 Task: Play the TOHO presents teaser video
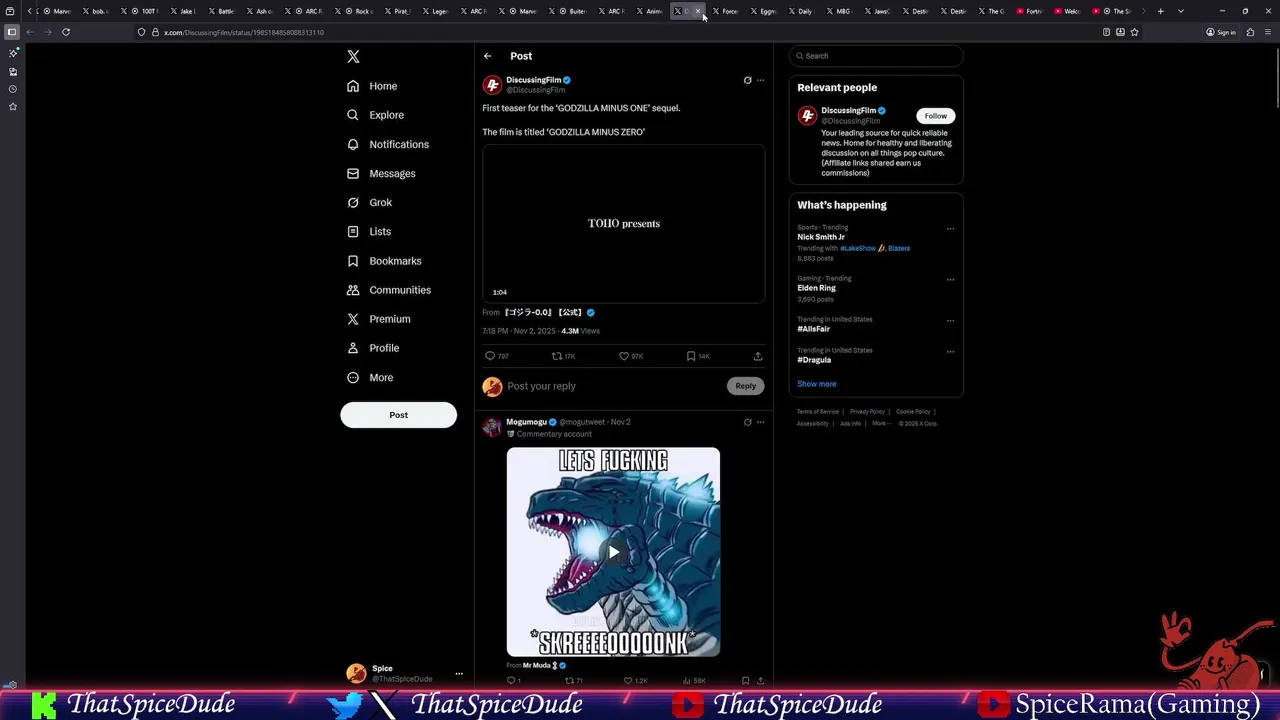coord(623,223)
